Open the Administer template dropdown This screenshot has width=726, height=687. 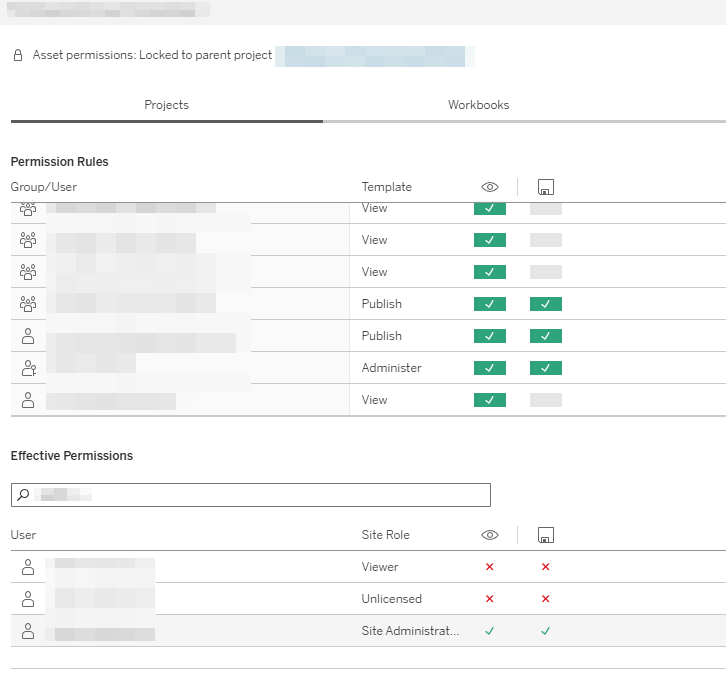[x=391, y=368]
